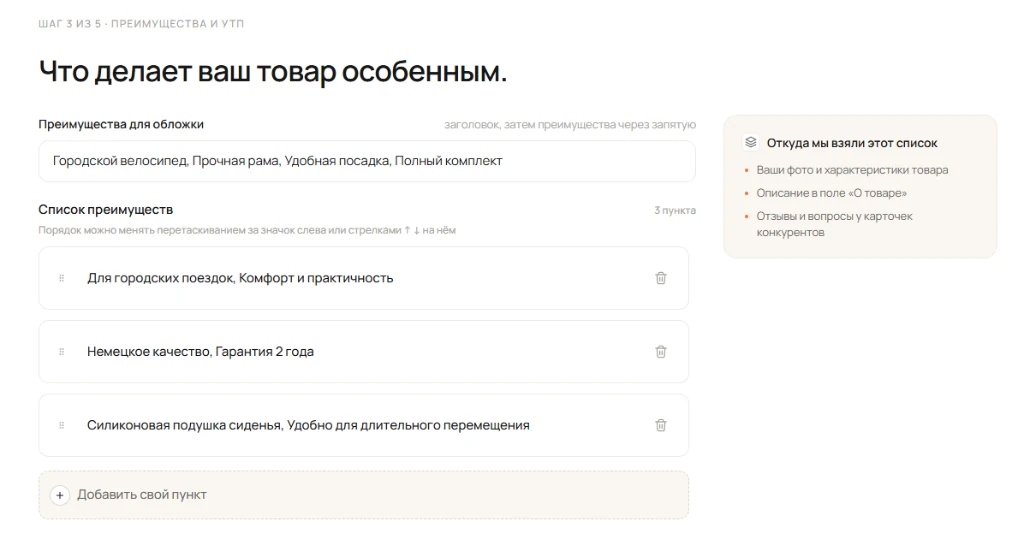1024x551 pixels.
Task: Click the layers icon beside «Откуда мы взяли»
Action: coord(751,142)
